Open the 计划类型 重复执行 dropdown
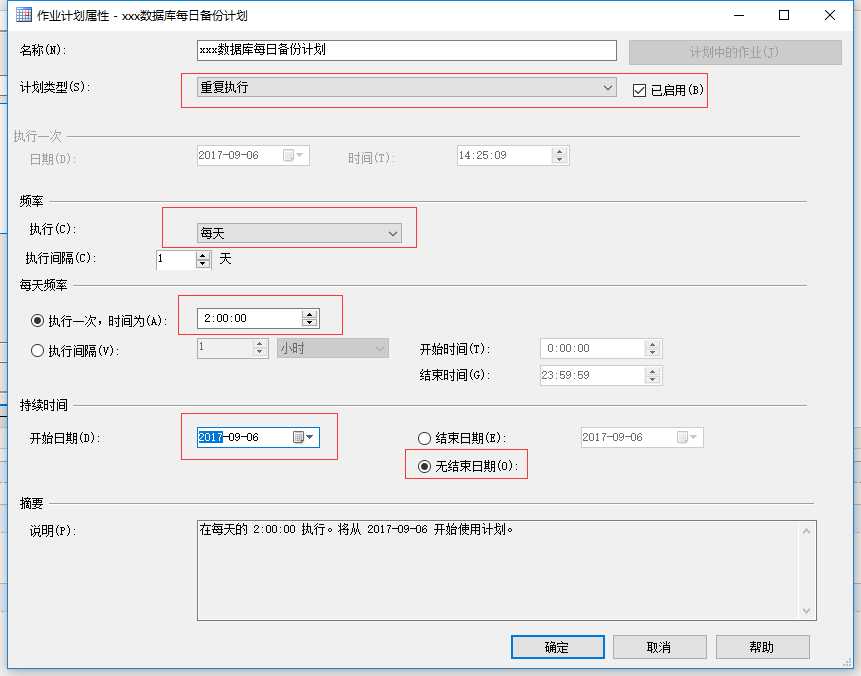Viewport: 861px width, 676px height. coord(407,87)
